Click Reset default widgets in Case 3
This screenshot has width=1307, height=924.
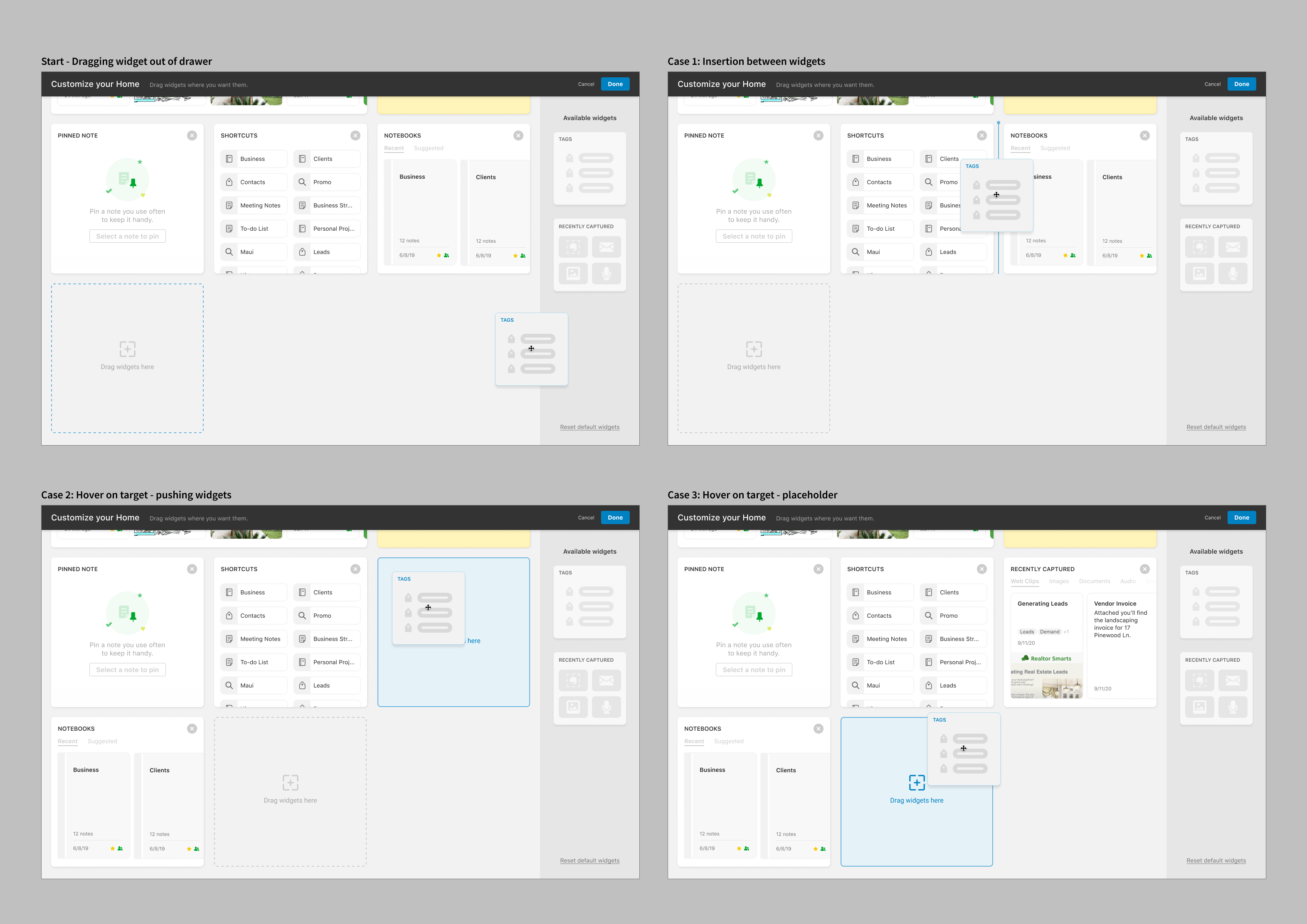1216,860
